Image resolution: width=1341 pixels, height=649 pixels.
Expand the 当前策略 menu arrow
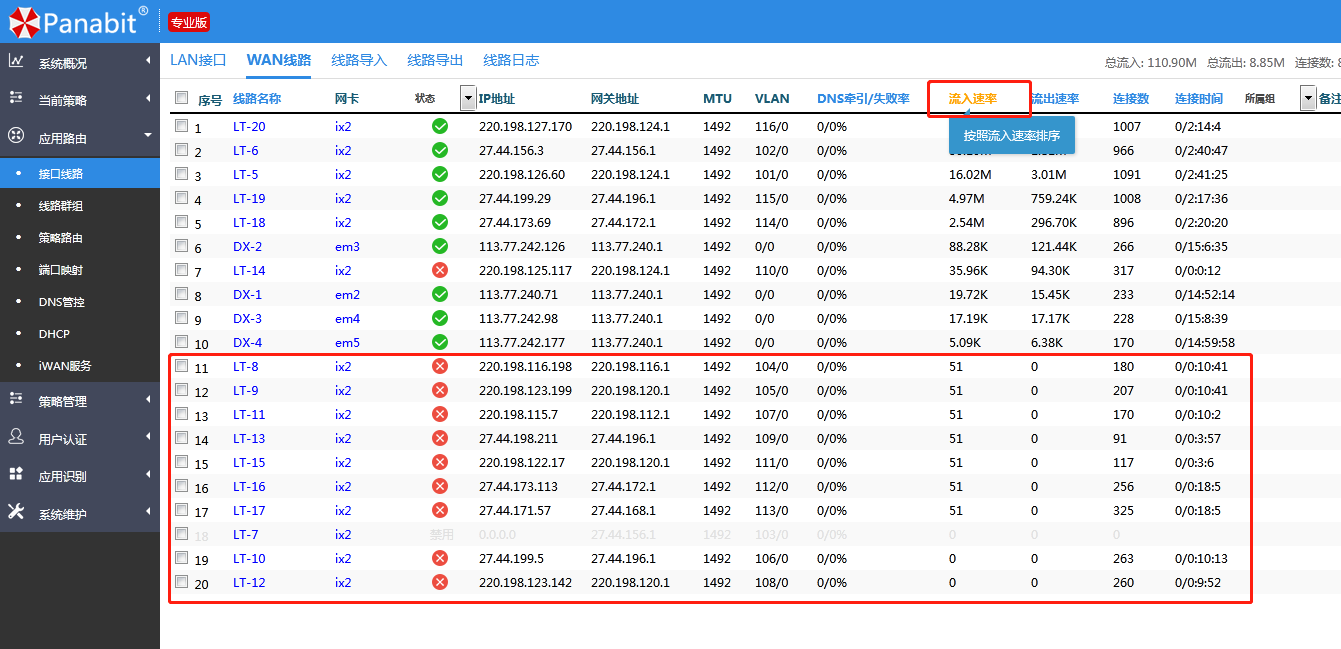point(148,99)
